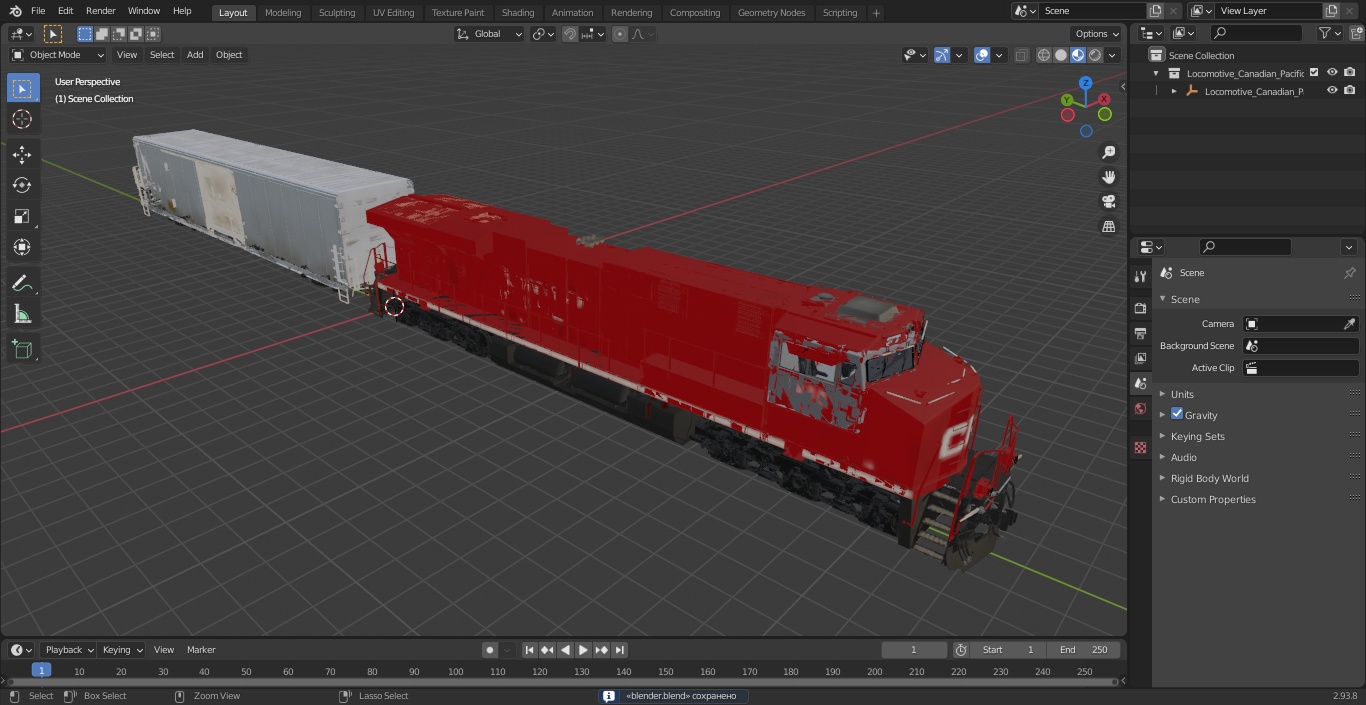The width and height of the screenshot is (1366, 705).
Task: Toggle proportional editing
Action: click(x=620, y=34)
